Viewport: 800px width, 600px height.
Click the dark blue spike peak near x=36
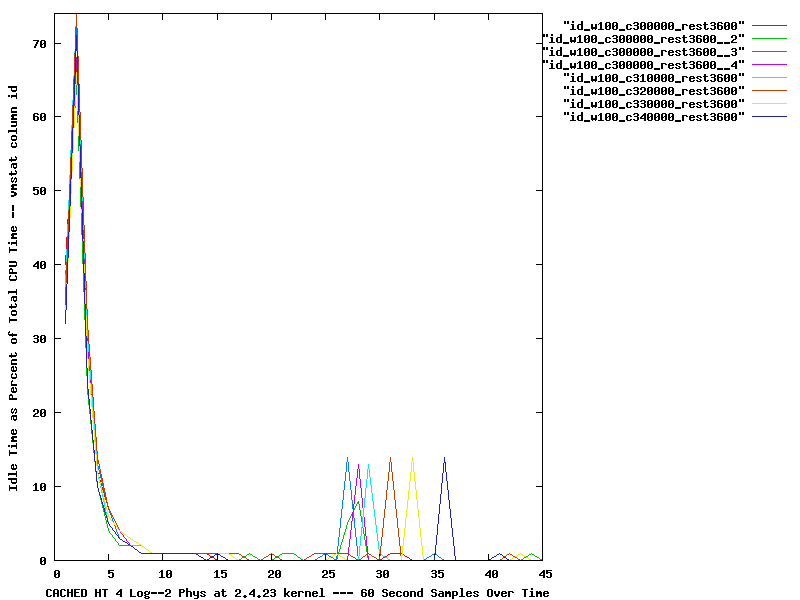(x=445, y=458)
